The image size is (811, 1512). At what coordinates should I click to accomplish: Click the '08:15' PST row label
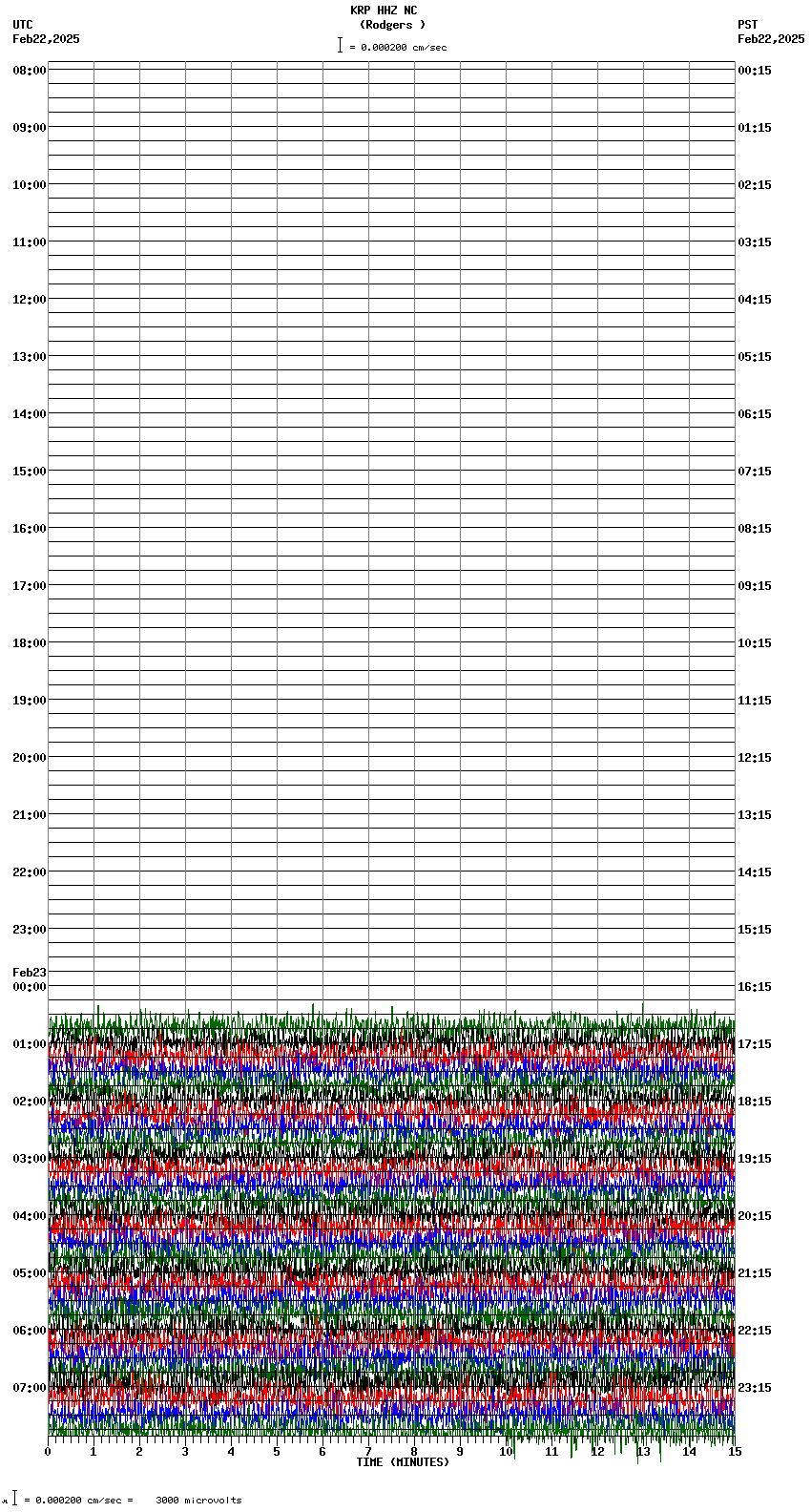[755, 529]
